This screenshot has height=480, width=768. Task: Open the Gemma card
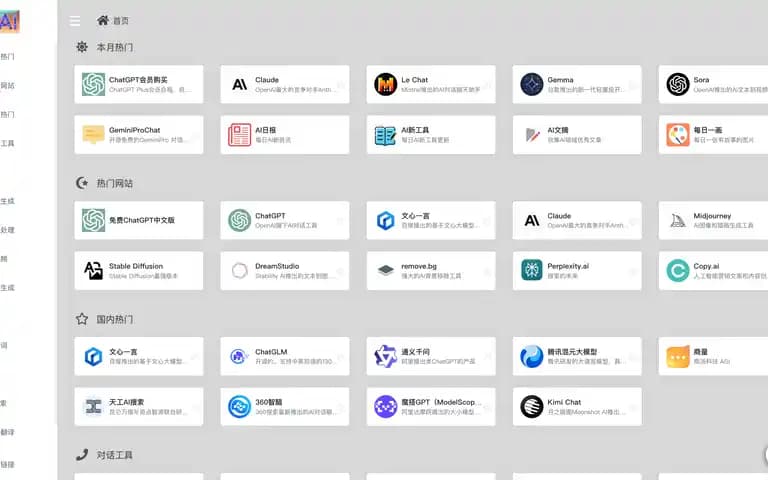(577, 84)
